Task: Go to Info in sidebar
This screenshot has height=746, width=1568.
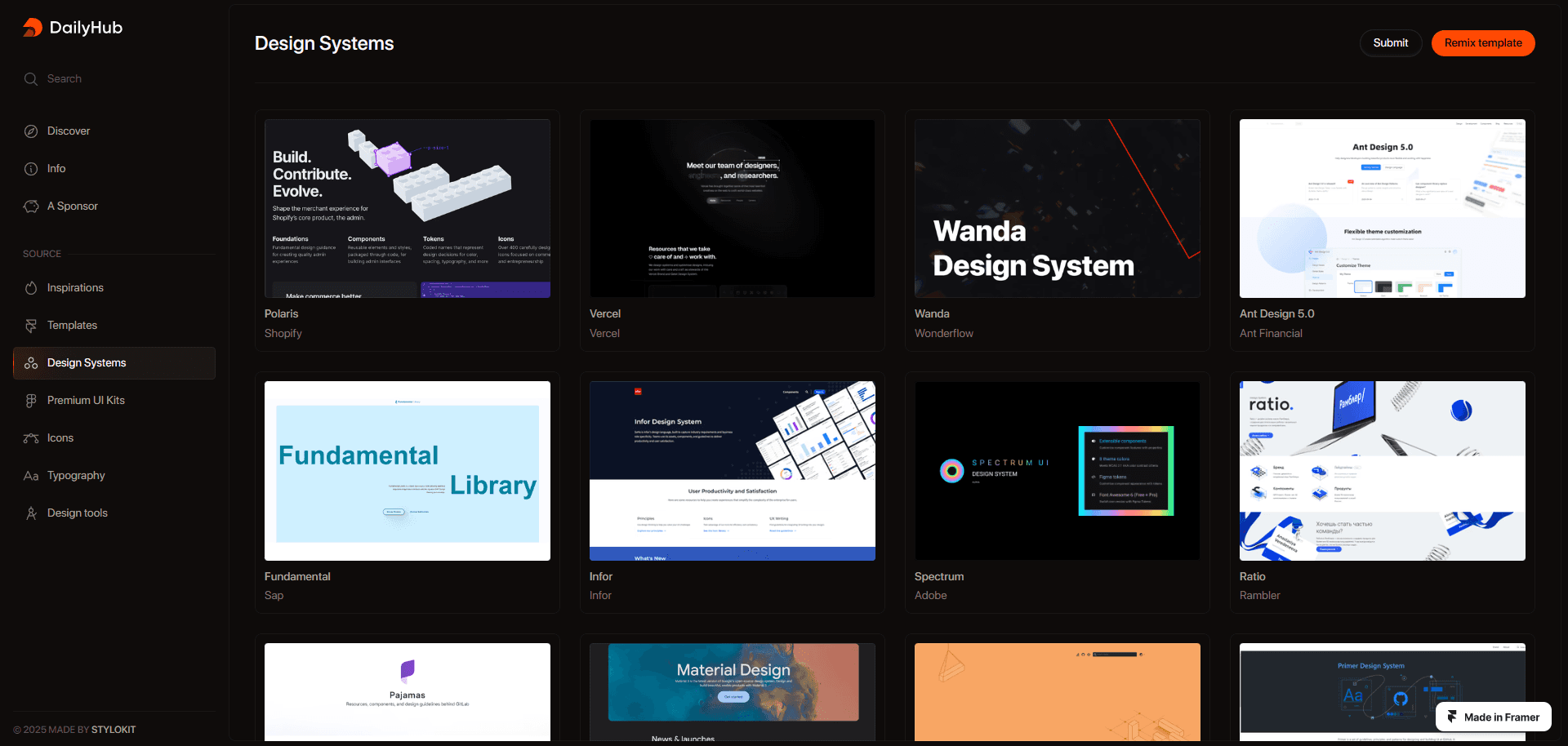Action: click(56, 169)
